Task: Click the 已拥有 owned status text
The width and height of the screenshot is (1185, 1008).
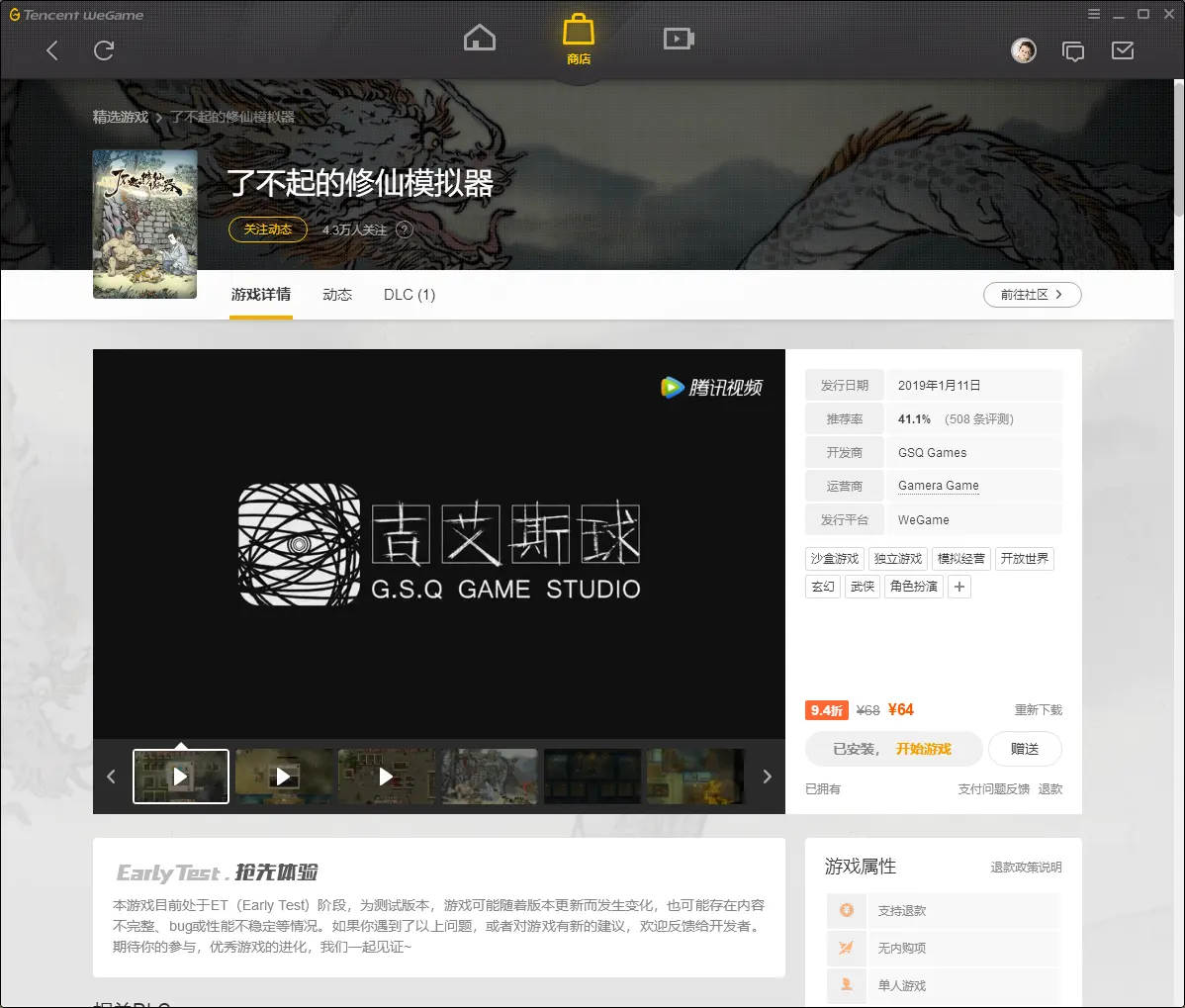Action: click(x=823, y=788)
